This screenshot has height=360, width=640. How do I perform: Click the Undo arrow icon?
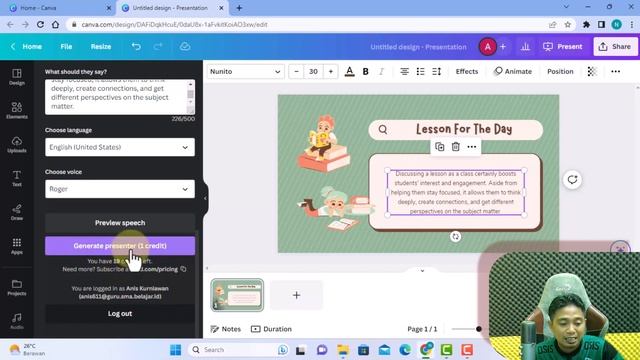point(136,47)
